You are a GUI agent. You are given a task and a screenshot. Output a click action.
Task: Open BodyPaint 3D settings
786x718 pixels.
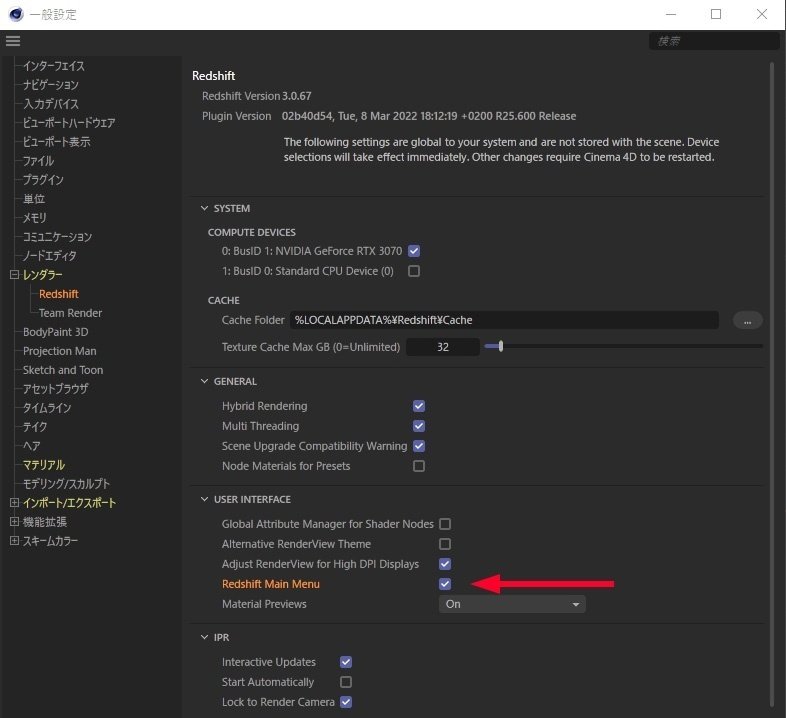point(55,332)
